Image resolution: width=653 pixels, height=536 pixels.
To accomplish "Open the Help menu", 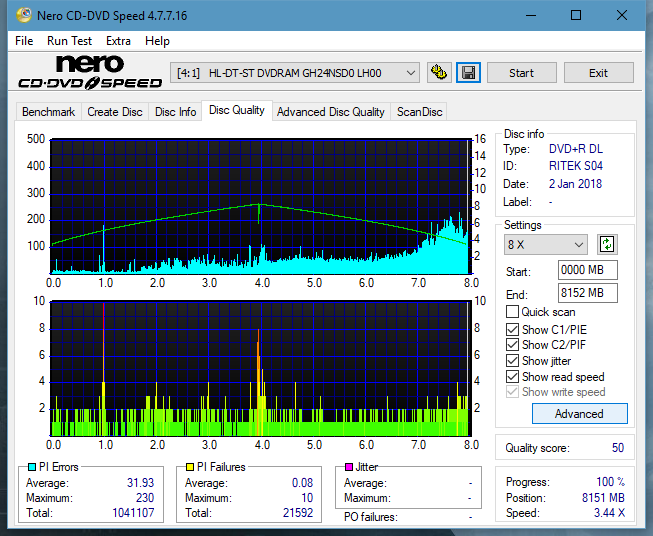I will point(157,41).
